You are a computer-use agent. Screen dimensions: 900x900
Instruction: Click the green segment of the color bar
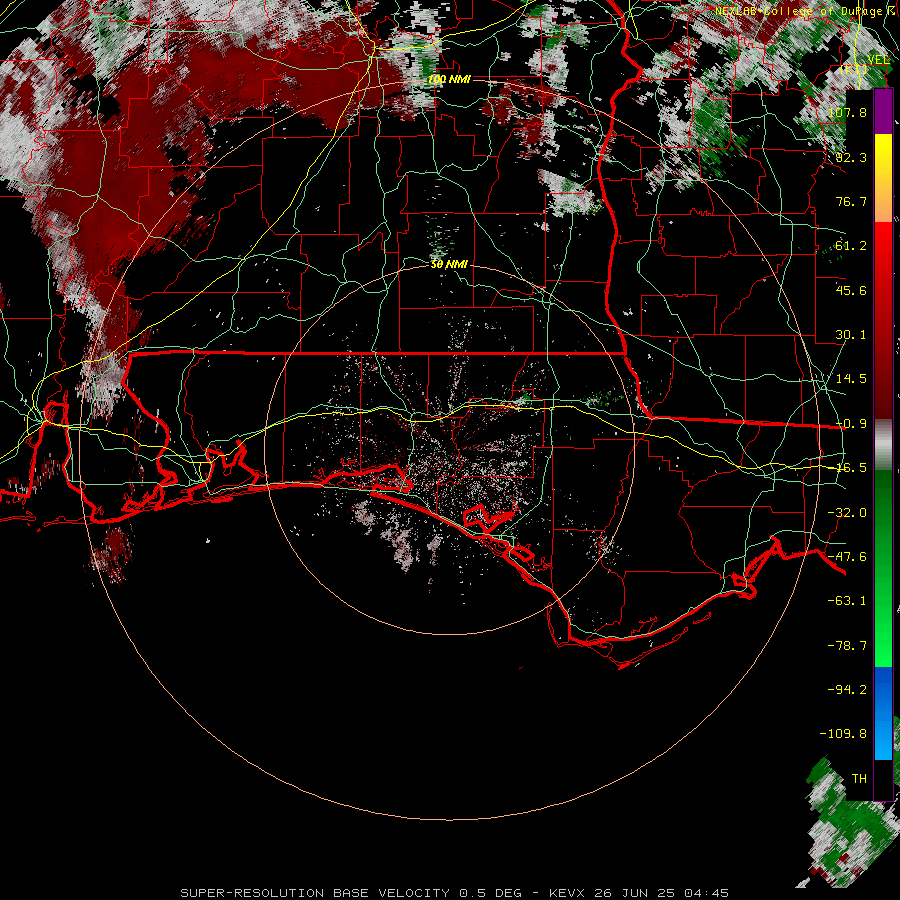(x=883, y=568)
